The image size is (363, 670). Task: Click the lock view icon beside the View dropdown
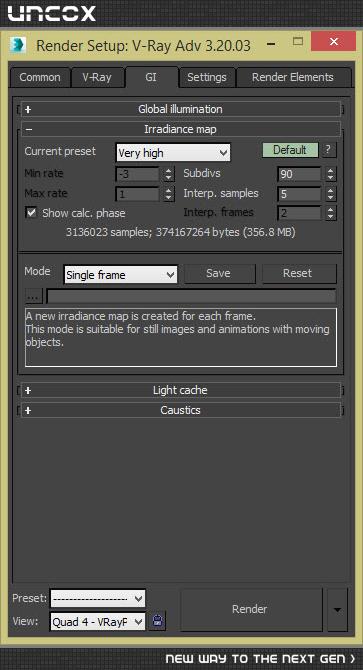(x=158, y=622)
